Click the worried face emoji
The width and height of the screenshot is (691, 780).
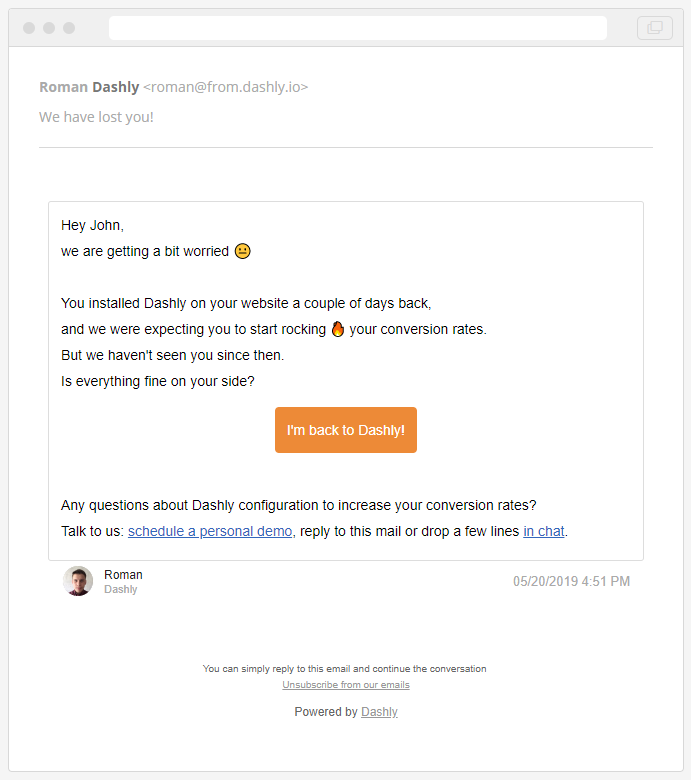click(x=243, y=251)
